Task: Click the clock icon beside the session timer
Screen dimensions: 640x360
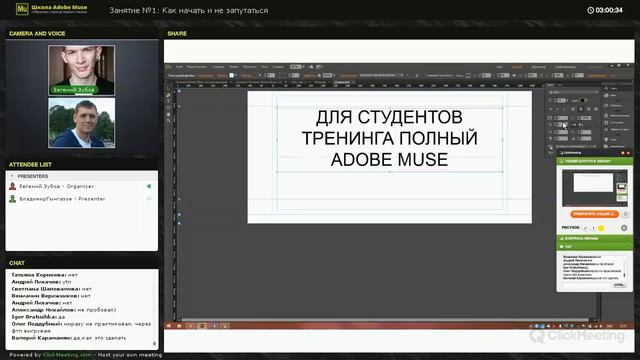Action: pyautogui.click(x=590, y=10)
